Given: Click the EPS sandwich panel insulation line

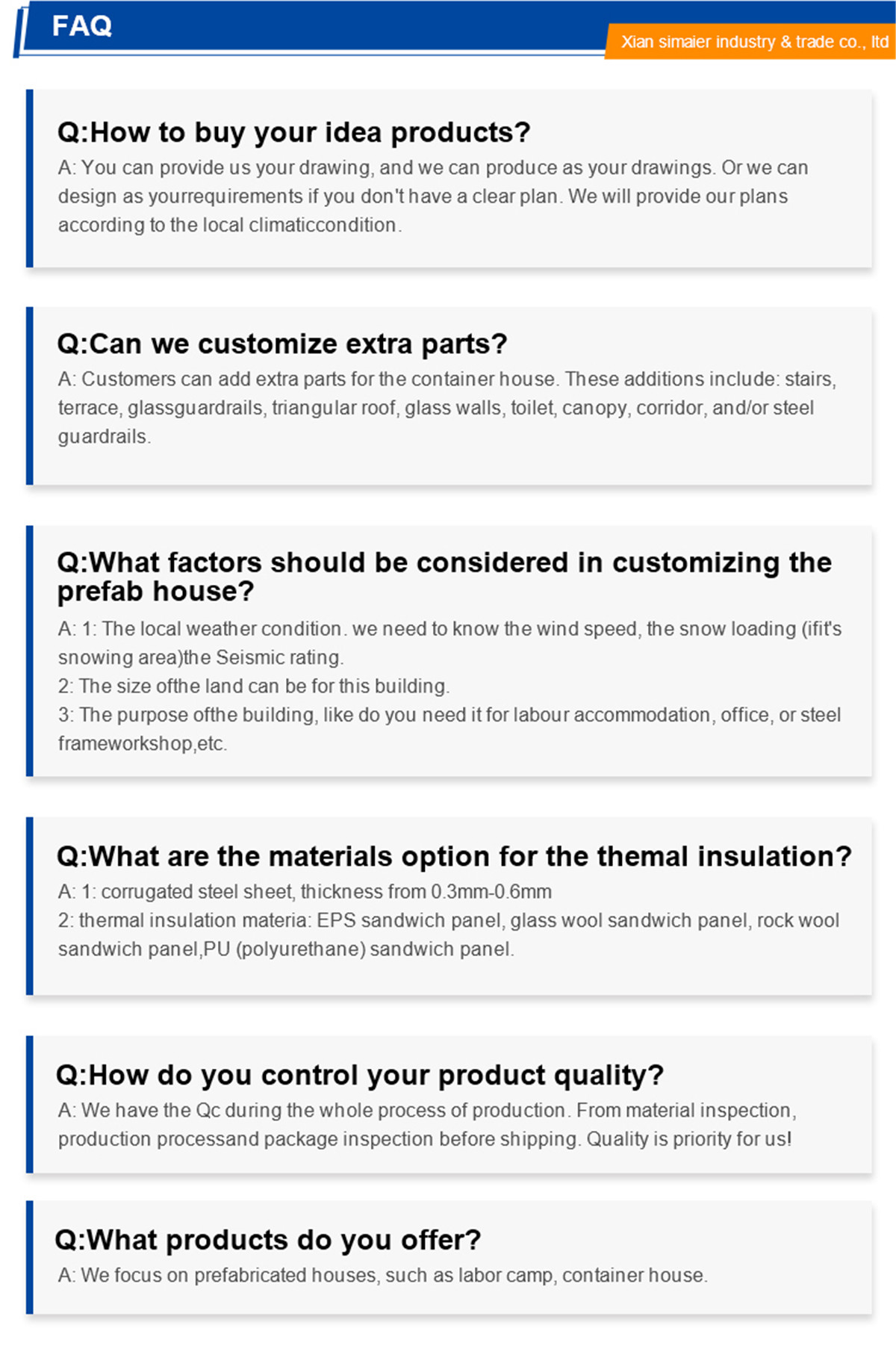Looking at the screenshot, I should coord(449,935).
